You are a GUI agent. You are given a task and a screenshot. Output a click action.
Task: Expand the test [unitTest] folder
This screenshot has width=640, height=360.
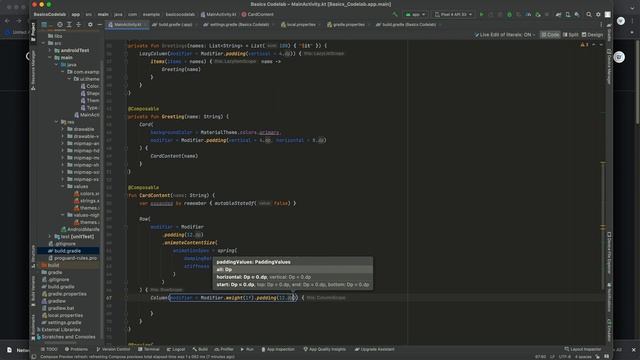50,236
